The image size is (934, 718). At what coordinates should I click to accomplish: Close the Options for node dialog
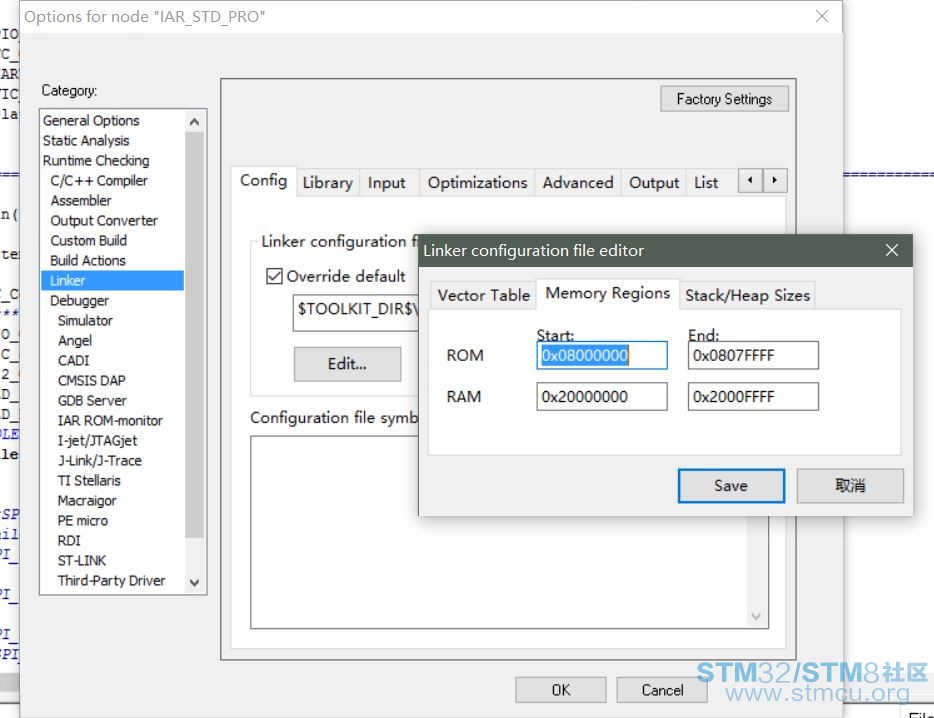822,16
